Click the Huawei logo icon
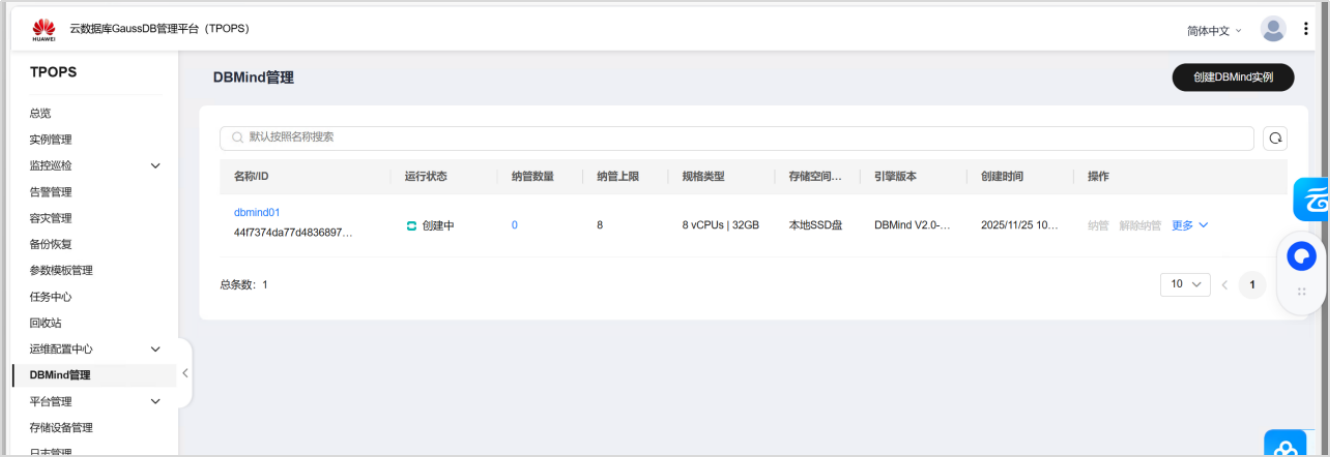 click(x=44, y=29)
